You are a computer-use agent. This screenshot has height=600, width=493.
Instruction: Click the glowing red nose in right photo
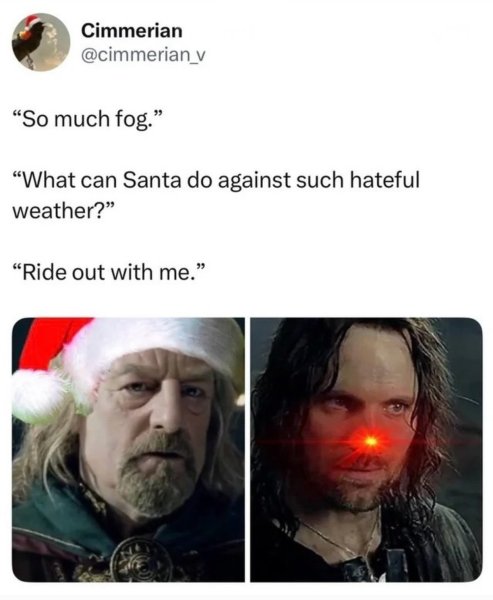(x=370, y=441)
